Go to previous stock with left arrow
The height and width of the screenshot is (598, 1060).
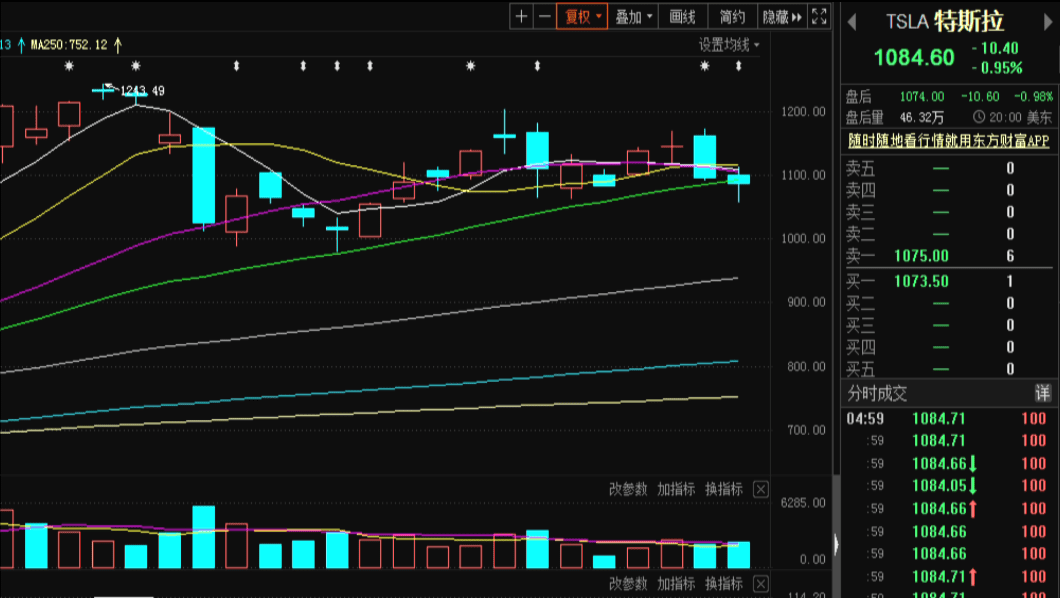tap(853, 22)
